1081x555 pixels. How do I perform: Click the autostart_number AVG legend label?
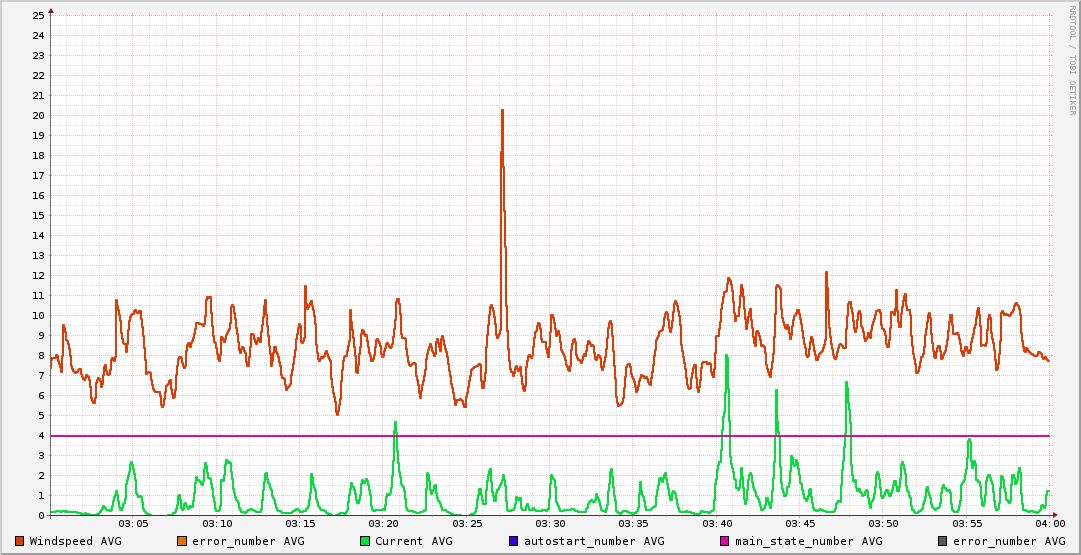click(594, 541)
